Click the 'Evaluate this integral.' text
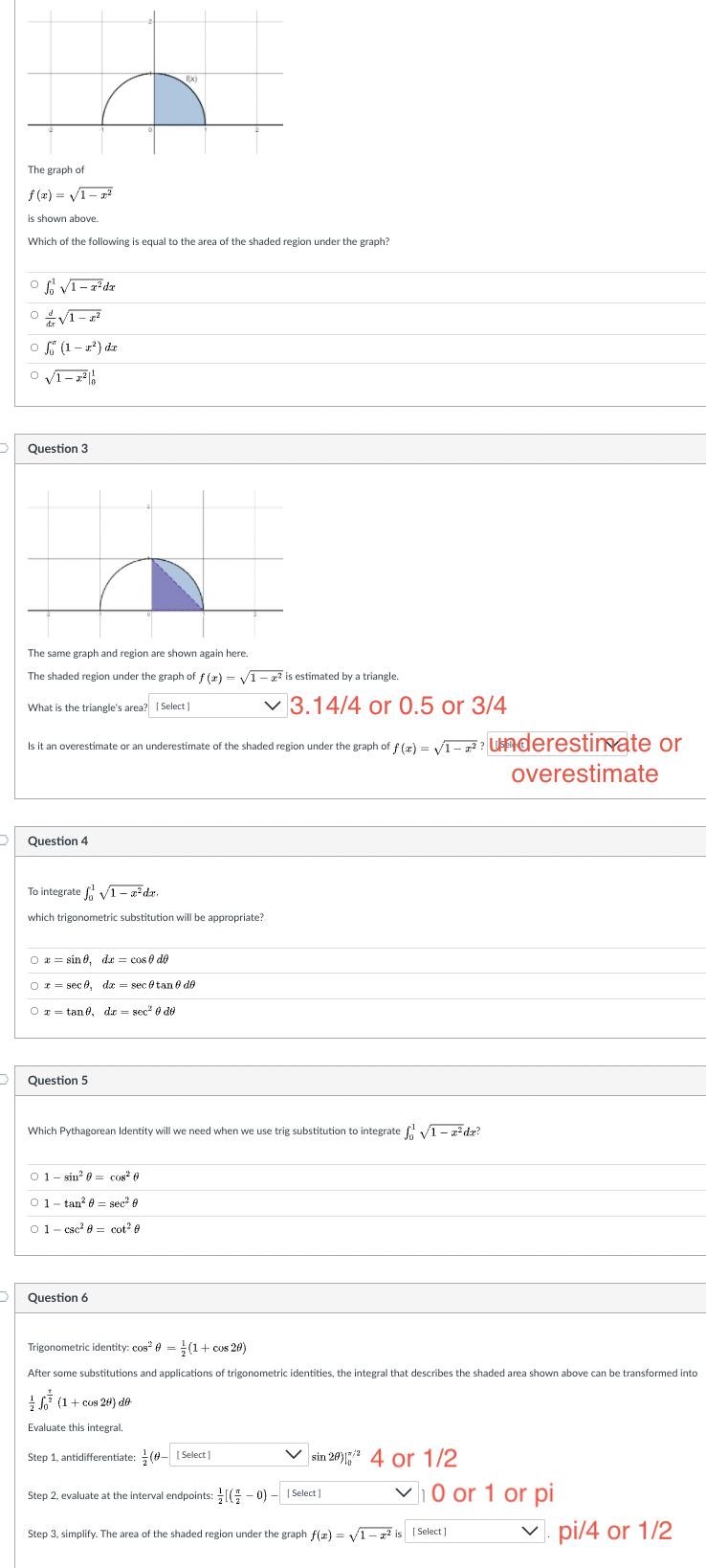The image size is (706, 1568). [76, 1427]
